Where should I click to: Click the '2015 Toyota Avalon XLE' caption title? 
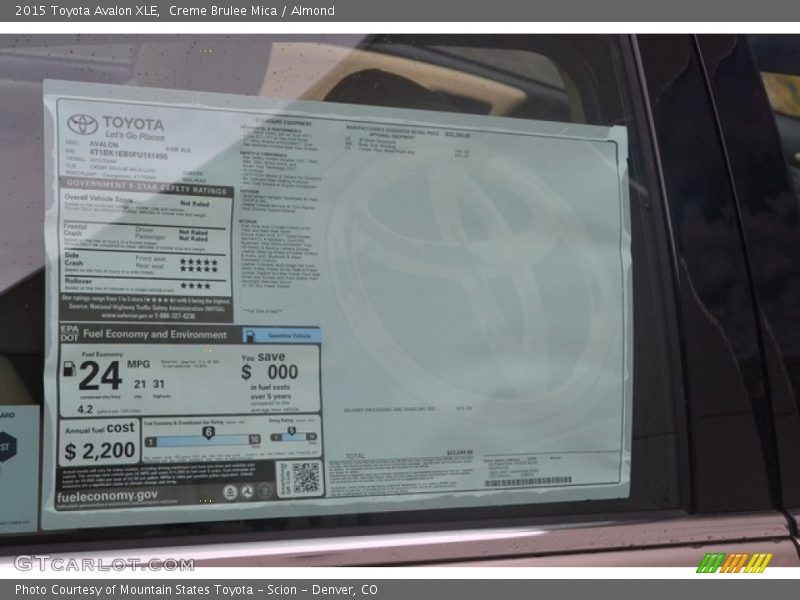pos(87,10)
